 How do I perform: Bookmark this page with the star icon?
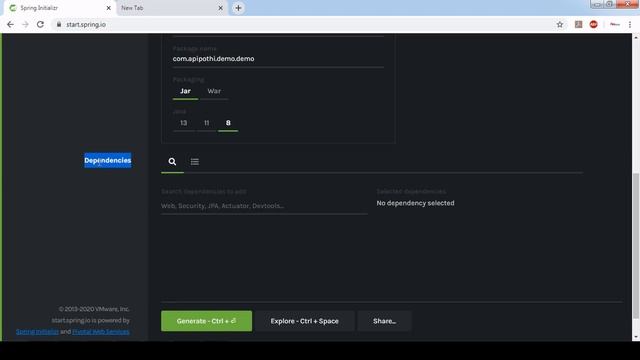[x=560, y=24]
